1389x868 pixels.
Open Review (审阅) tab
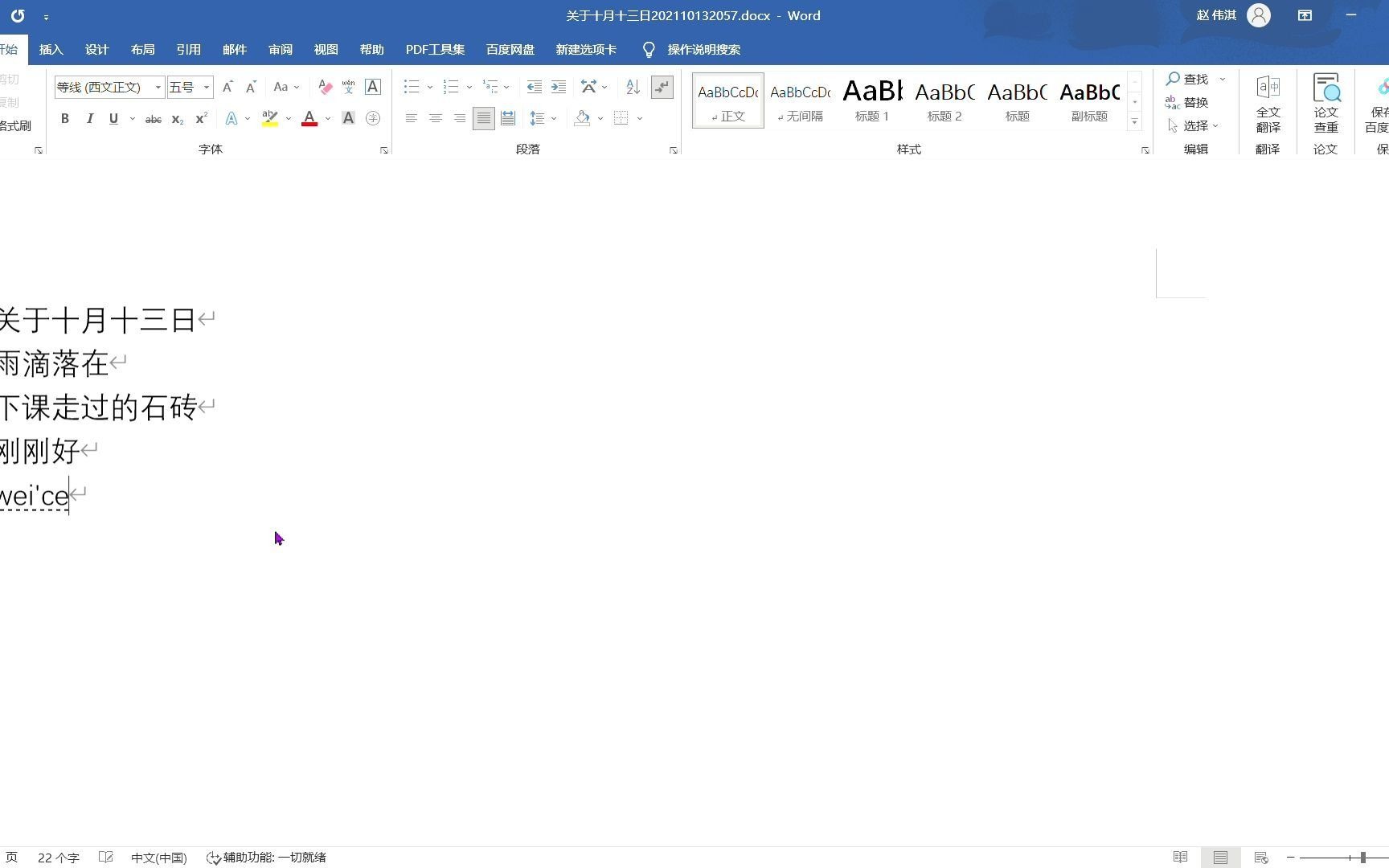[280, 49]
